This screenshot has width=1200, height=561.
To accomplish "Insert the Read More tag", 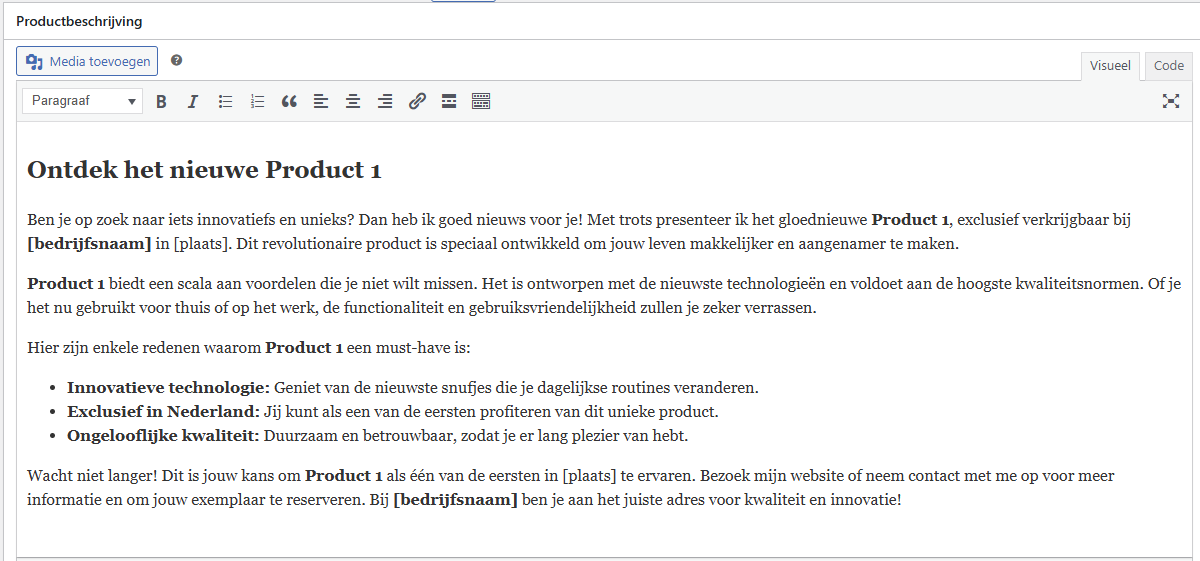I will (x=449, y=101).
